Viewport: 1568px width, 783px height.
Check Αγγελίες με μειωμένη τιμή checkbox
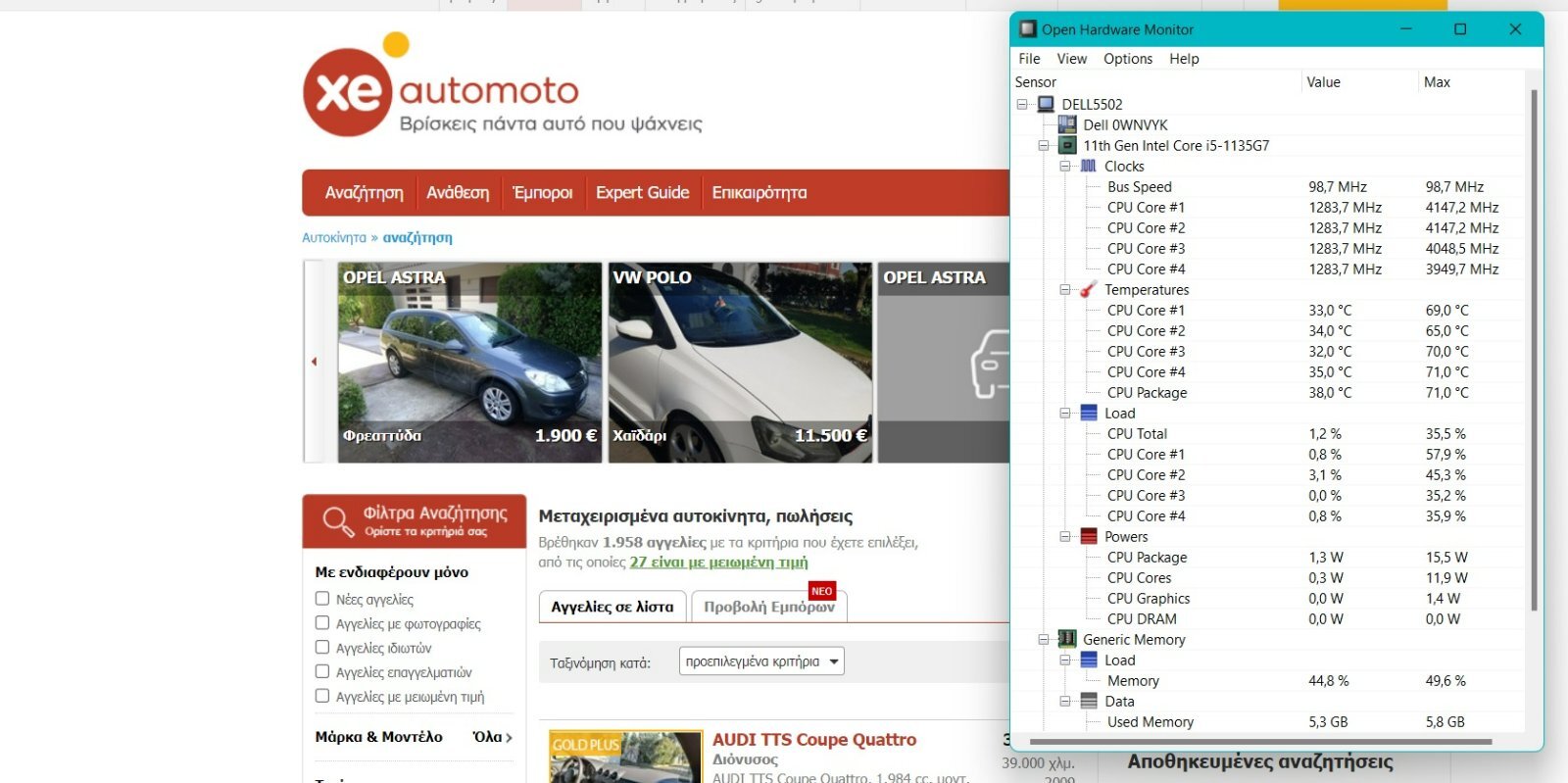click(x=321, y=696)
